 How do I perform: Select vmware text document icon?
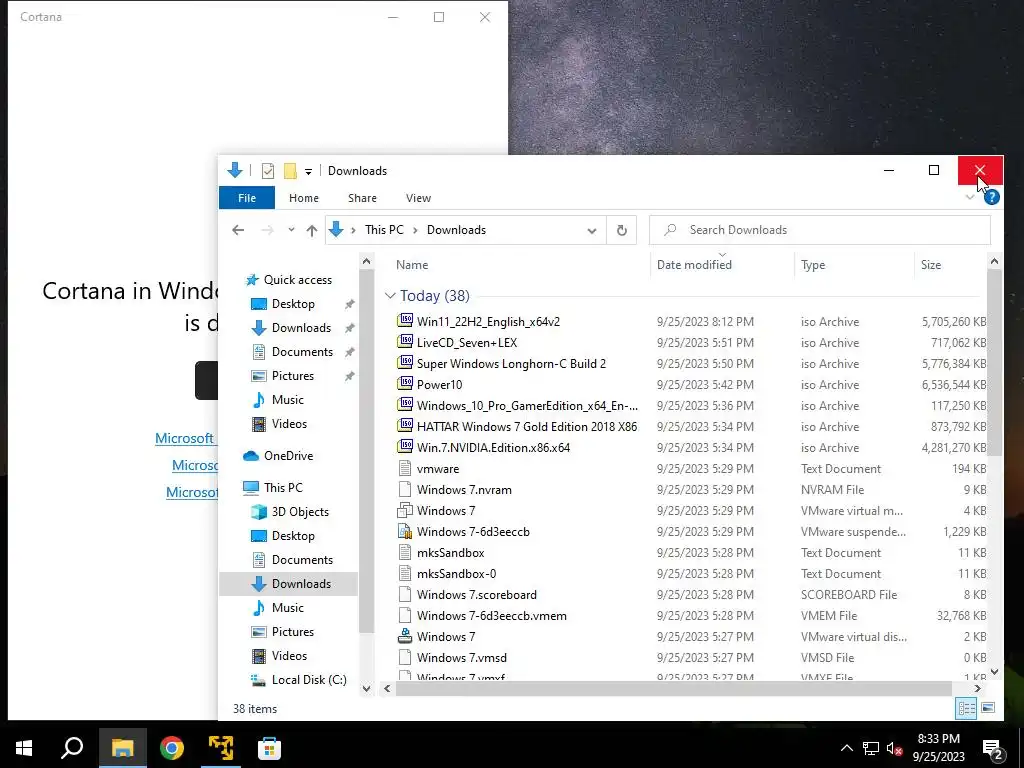pos(406,468)
